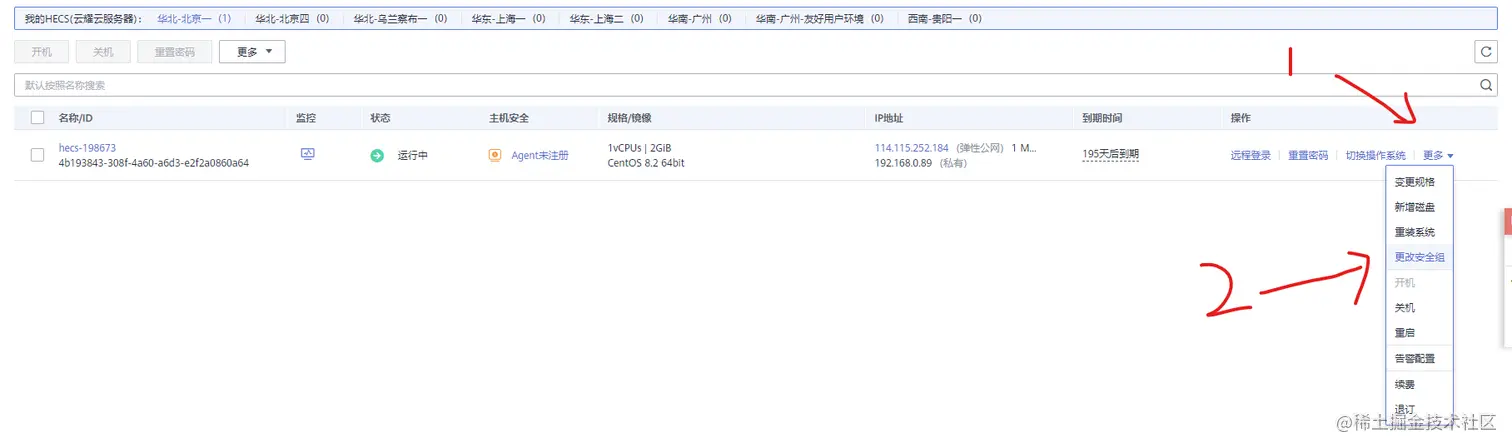Open the hecs-198673 server link
The width and height of the screenshot is (1512, 448).
[x=87, y=148]
